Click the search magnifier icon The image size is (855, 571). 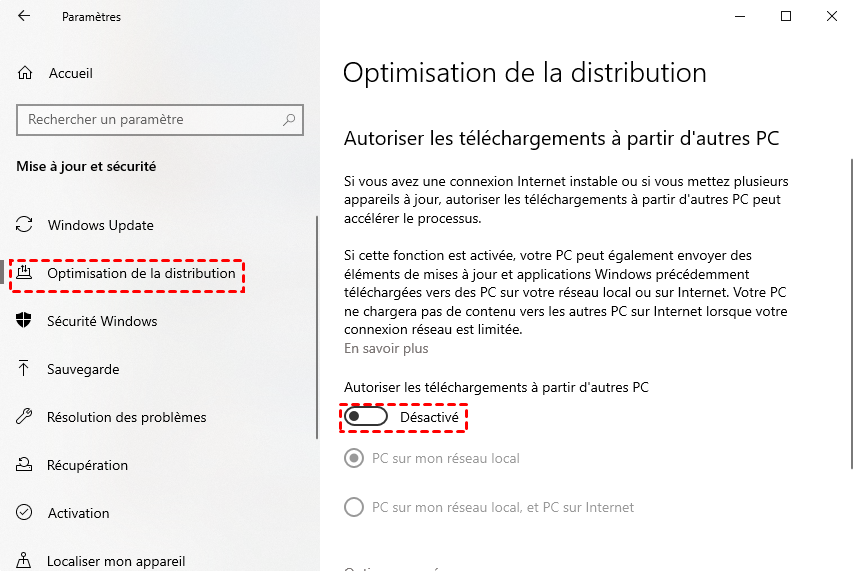click(290, 120)
